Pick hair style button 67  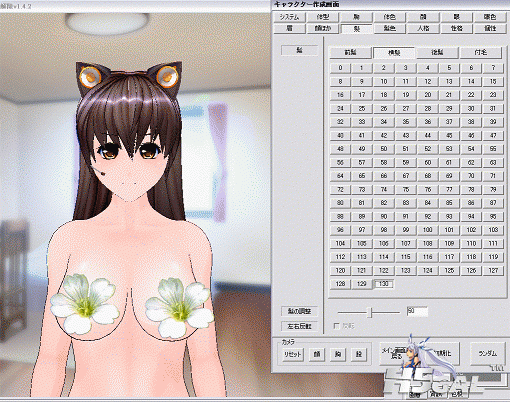coord(405,176)
